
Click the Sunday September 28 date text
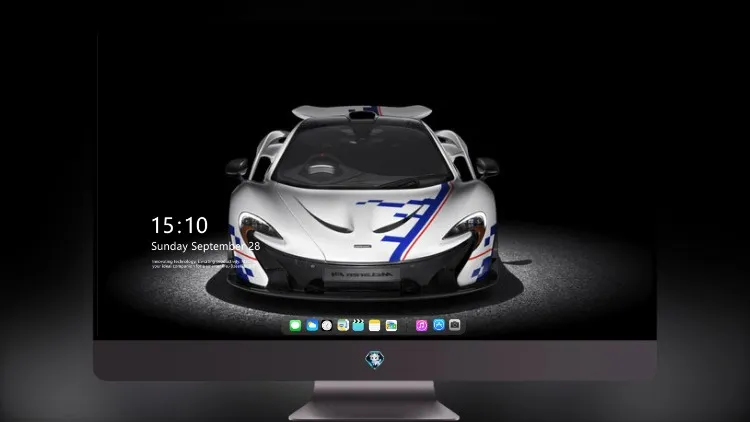(x=206, y=246)
